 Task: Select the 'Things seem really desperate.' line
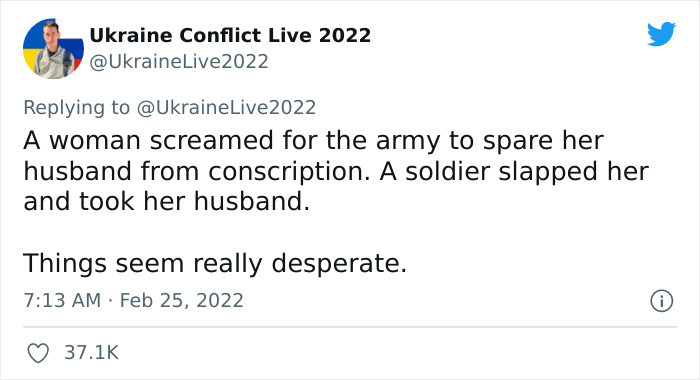pos(215,263)
